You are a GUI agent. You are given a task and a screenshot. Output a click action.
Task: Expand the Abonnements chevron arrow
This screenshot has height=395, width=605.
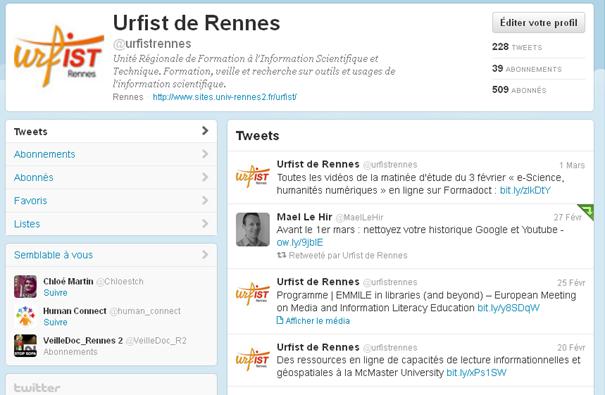tap(205, 154)
